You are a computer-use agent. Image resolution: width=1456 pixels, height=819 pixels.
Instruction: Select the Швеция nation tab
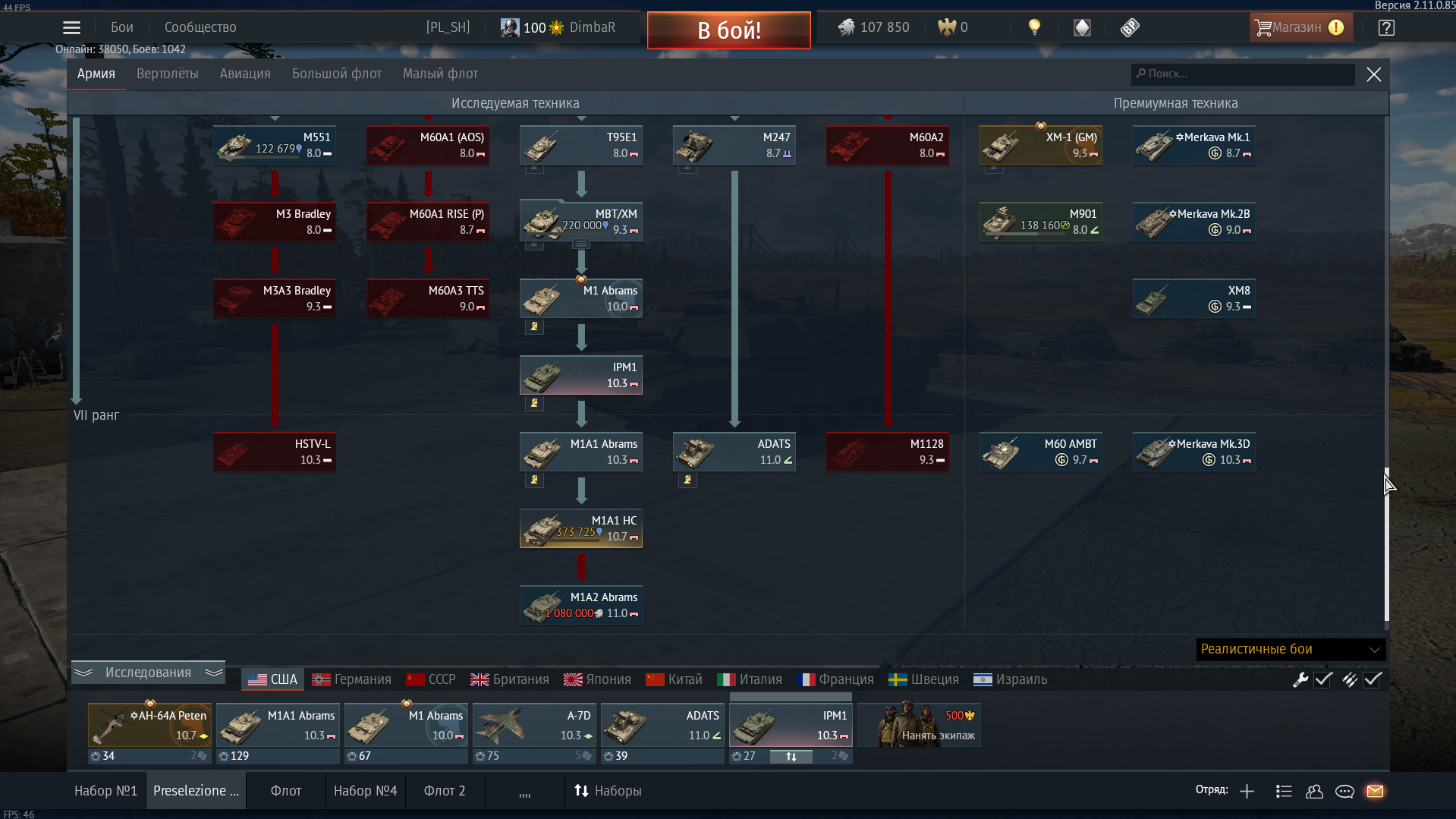tap(923, 679)
